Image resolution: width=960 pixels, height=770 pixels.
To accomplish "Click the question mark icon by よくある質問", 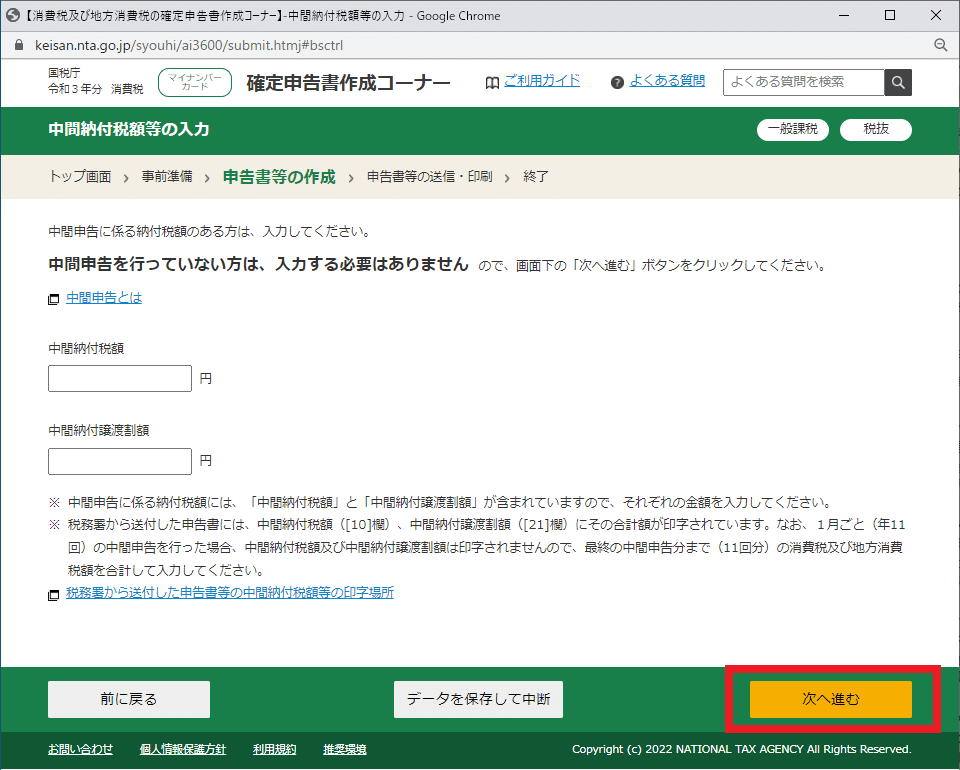I will (x=617, y=83).
